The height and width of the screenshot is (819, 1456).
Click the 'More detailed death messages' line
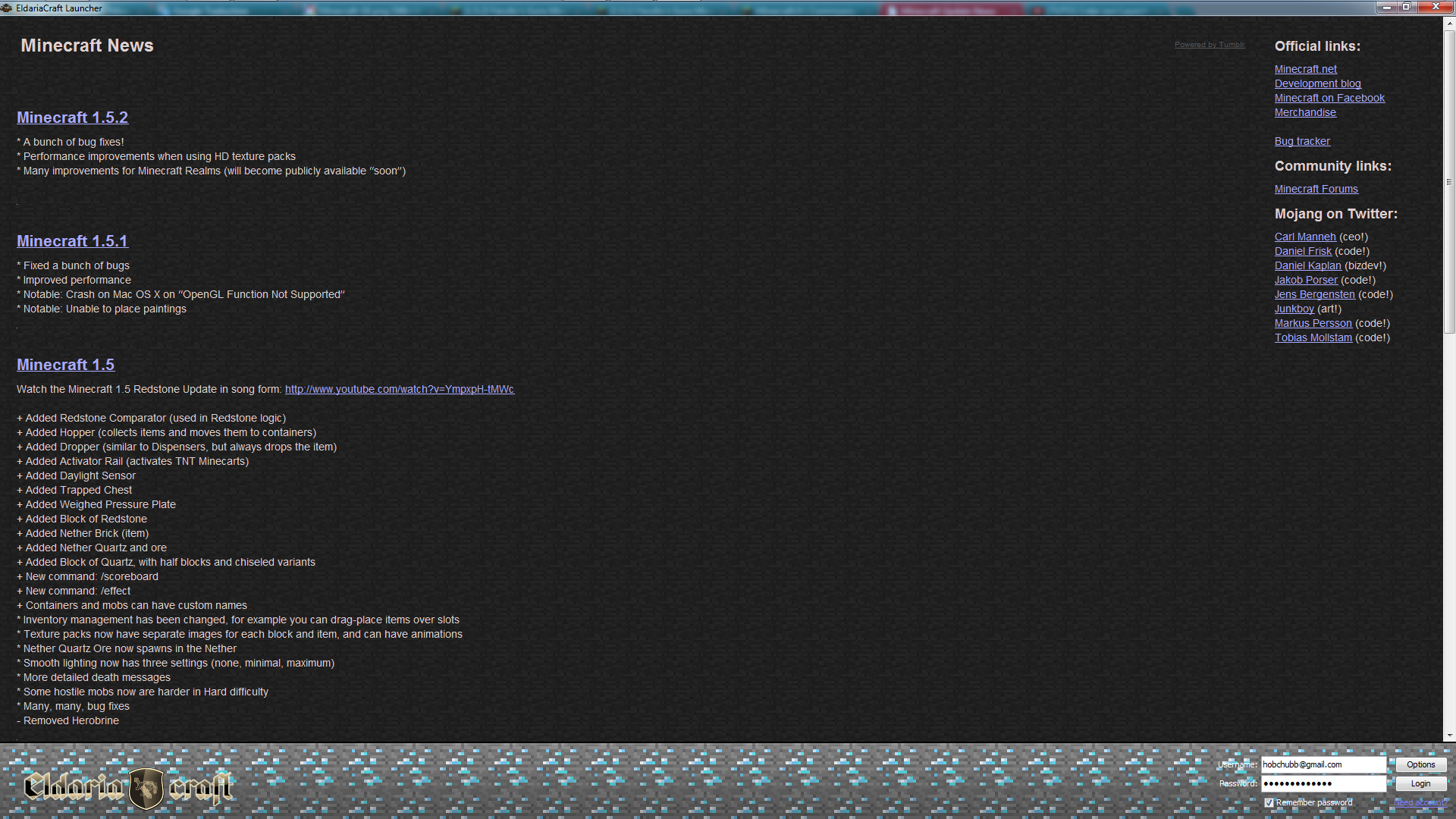[94, 677]
